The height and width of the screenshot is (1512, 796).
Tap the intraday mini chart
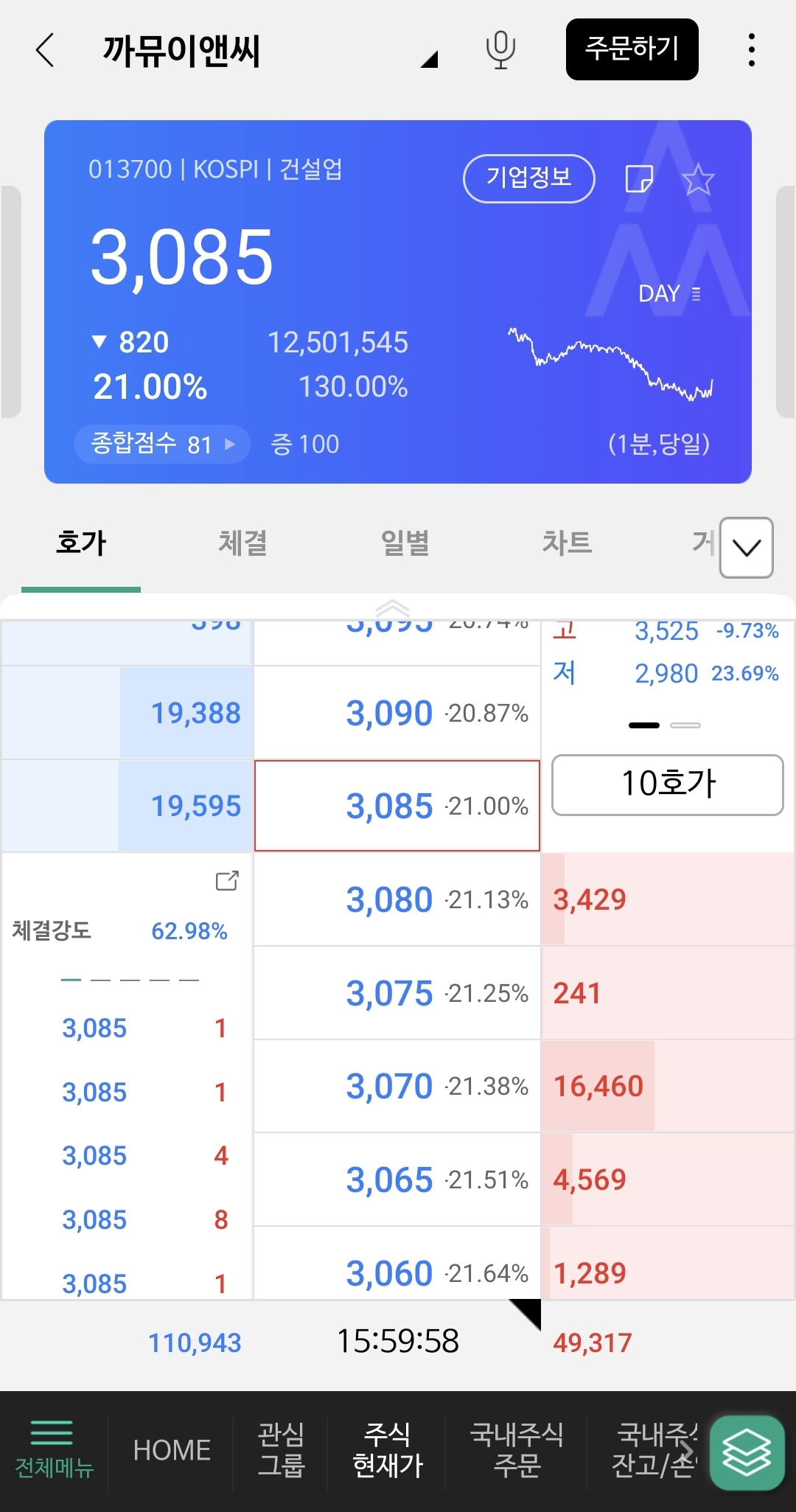(x=610, y=364)
